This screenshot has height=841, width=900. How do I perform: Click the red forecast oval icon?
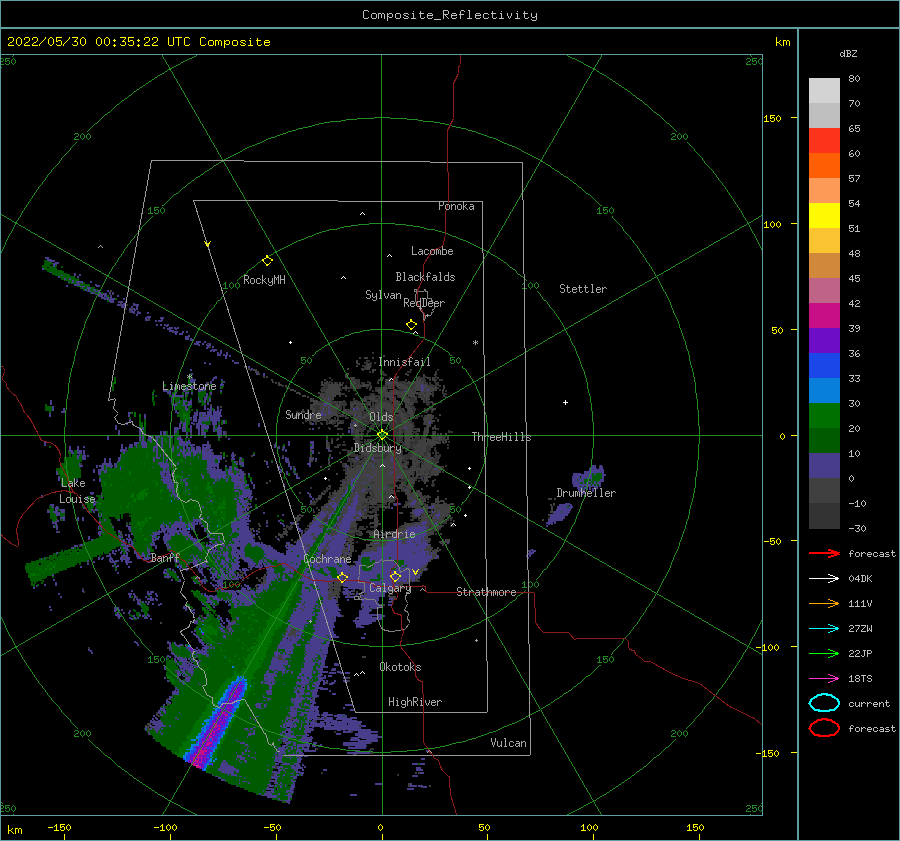(824, 728)
